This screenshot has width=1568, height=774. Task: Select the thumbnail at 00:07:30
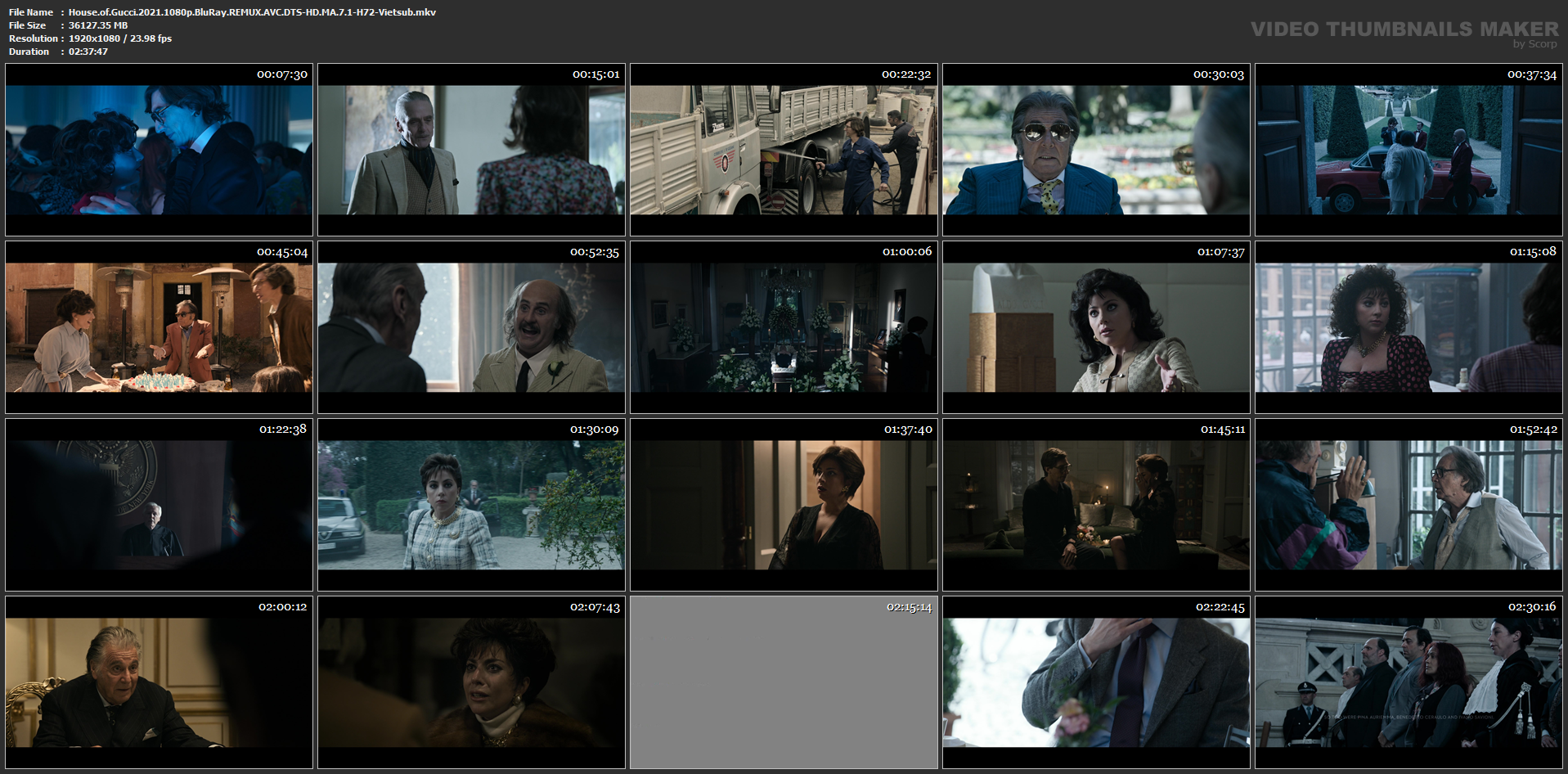[159, 150]
